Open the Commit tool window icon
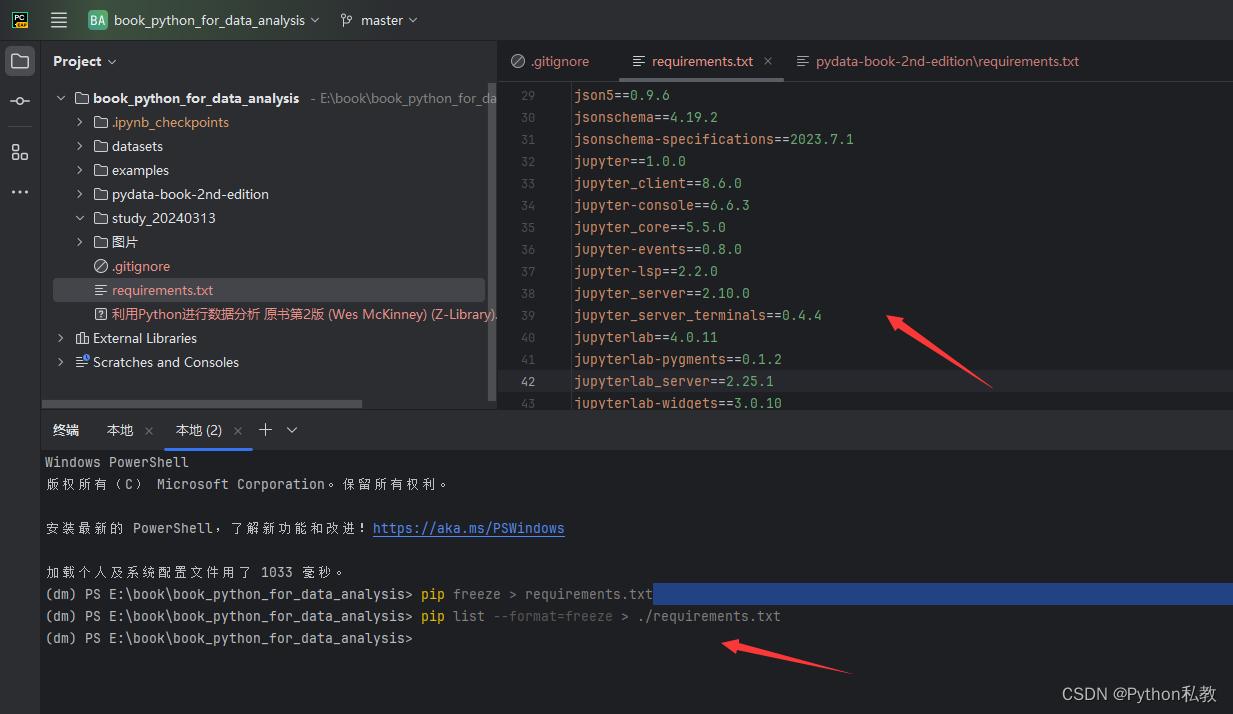Viewport: 1233px width, 714px height. click(19, 102)
